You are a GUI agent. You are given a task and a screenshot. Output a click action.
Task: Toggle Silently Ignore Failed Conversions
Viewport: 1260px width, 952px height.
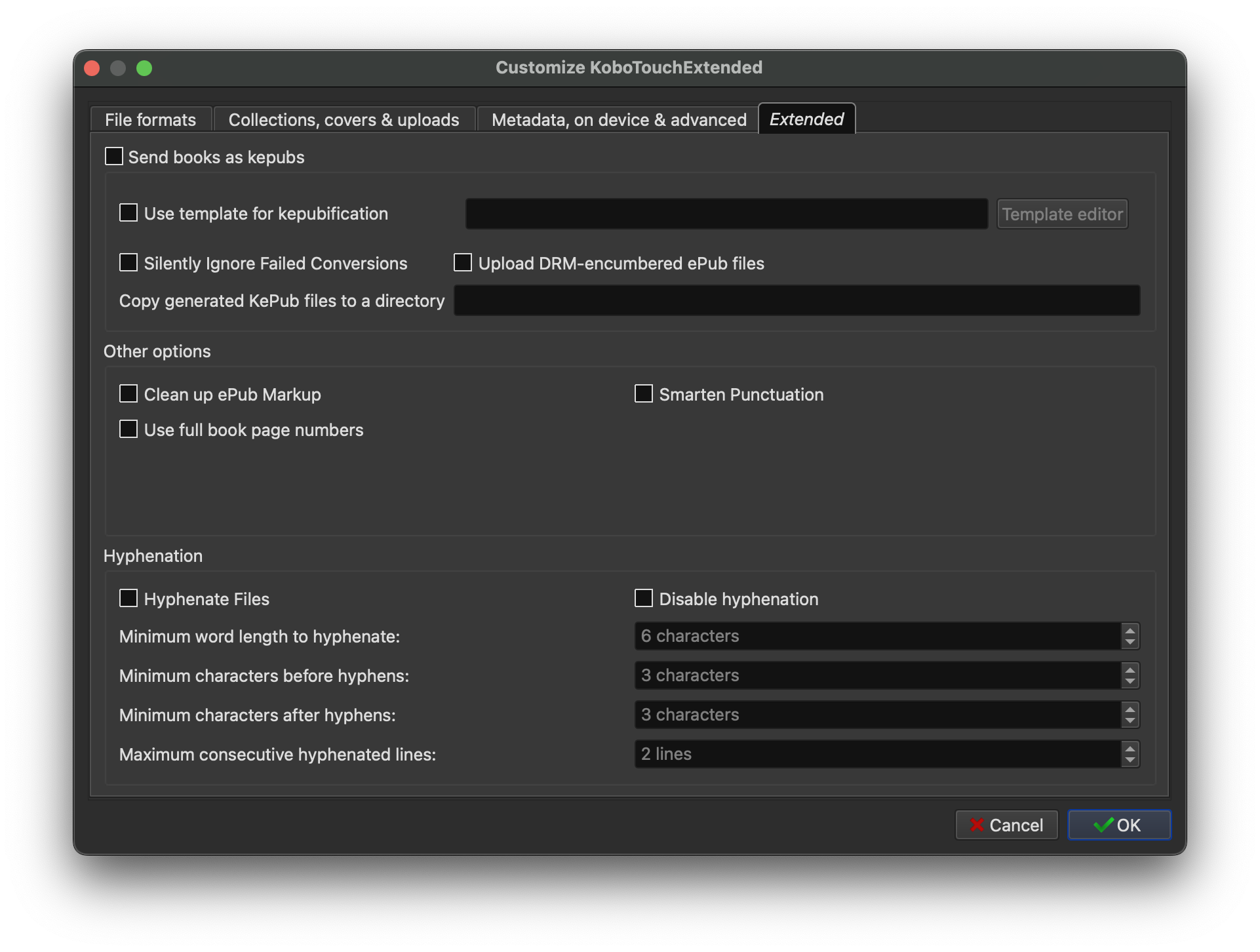[x=128, y=263]
